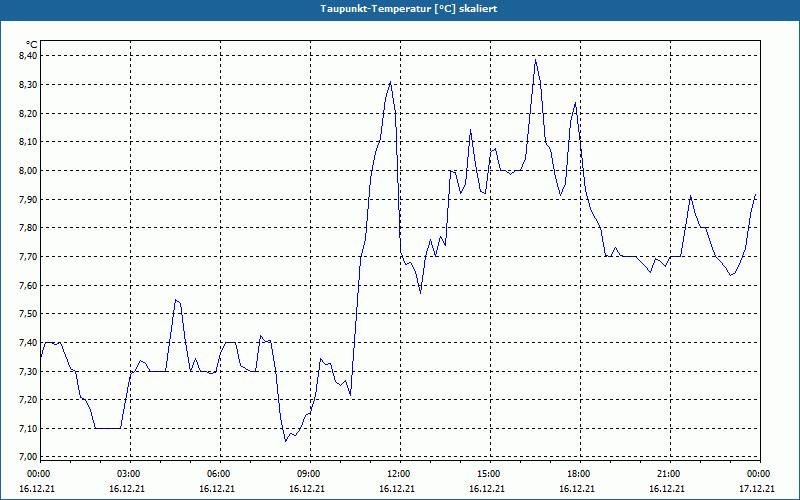Image resolution: width=800 pixels, height=500 pixels.
Task: Select the 8,00 y-axis value
Action: 27,170
